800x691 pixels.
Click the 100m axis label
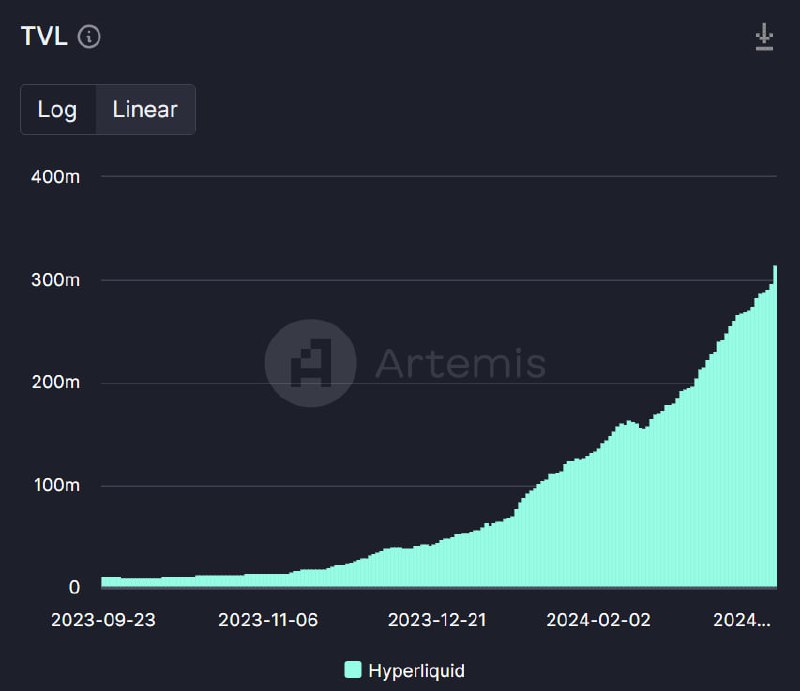(x=57, y=484)
